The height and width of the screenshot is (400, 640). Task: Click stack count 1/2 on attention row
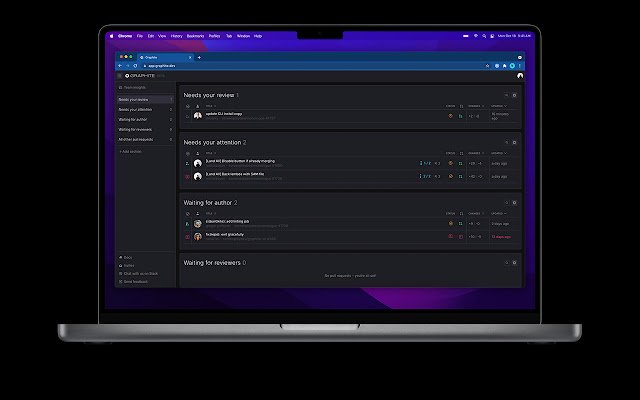[x=425, y=163]
